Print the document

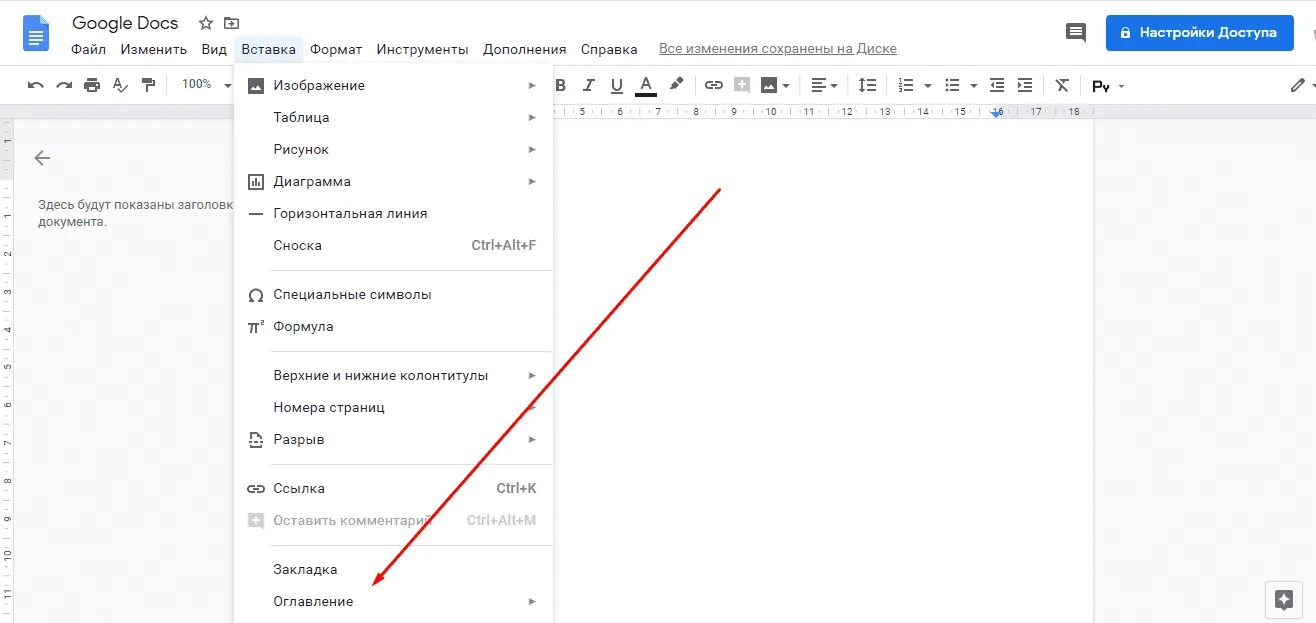point(92,85)
